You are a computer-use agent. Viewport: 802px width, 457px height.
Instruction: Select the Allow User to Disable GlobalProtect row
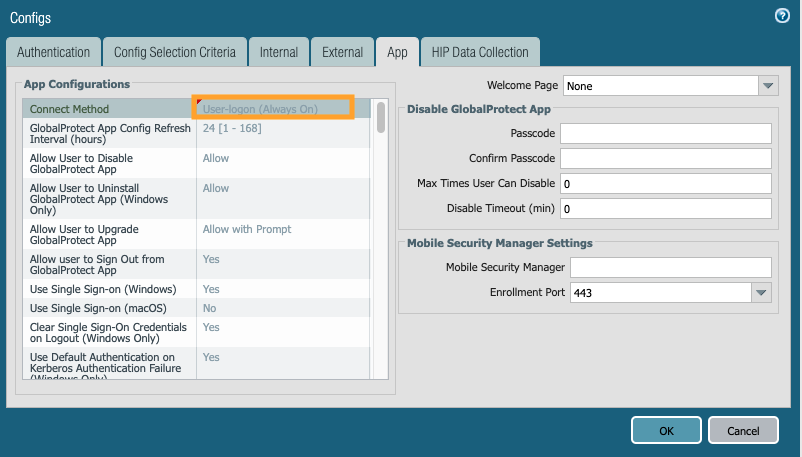tap(110, 164)
